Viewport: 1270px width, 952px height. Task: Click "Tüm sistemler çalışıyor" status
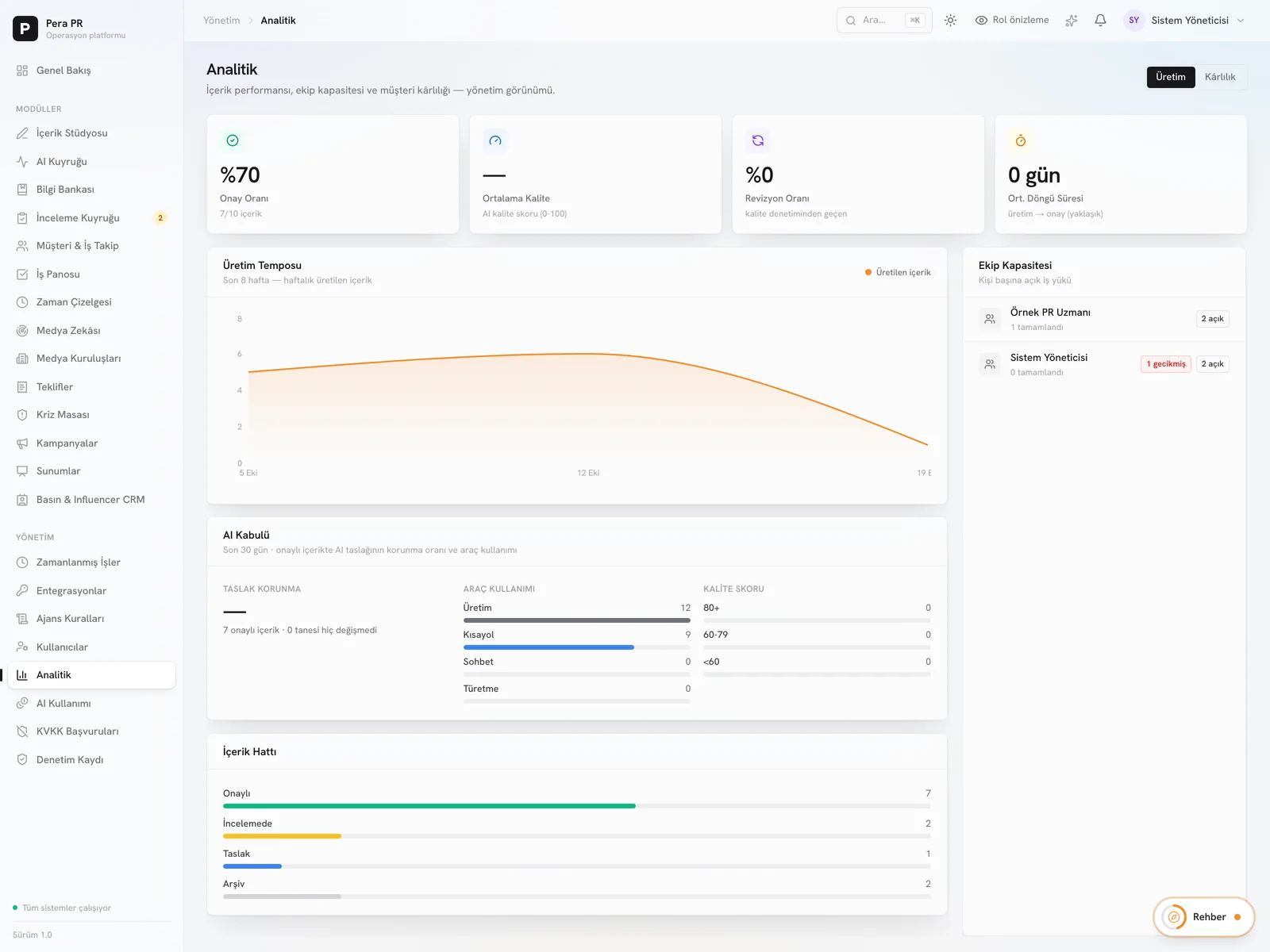(x=62, y=908)
